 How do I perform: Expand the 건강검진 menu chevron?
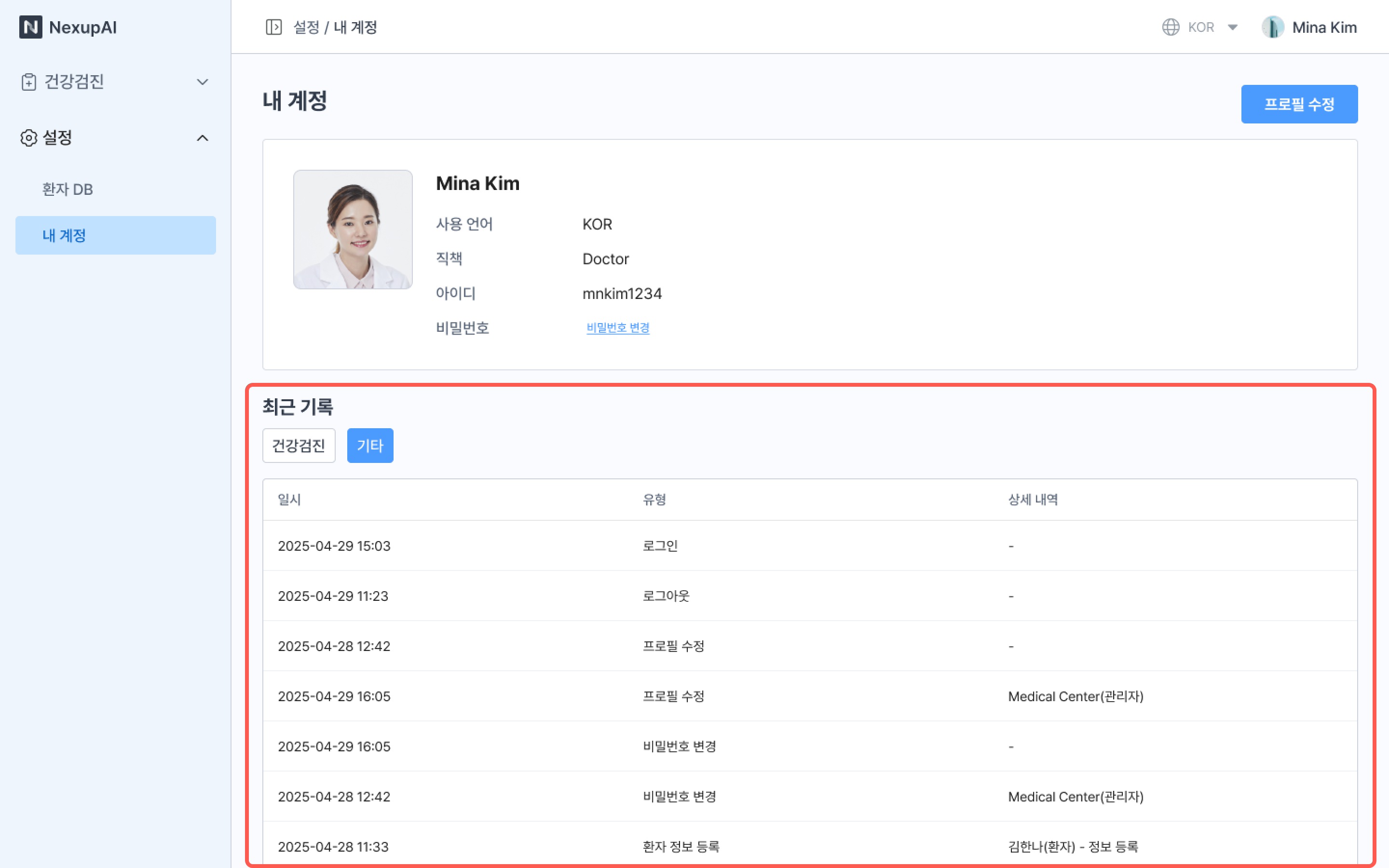pos(202,81)
